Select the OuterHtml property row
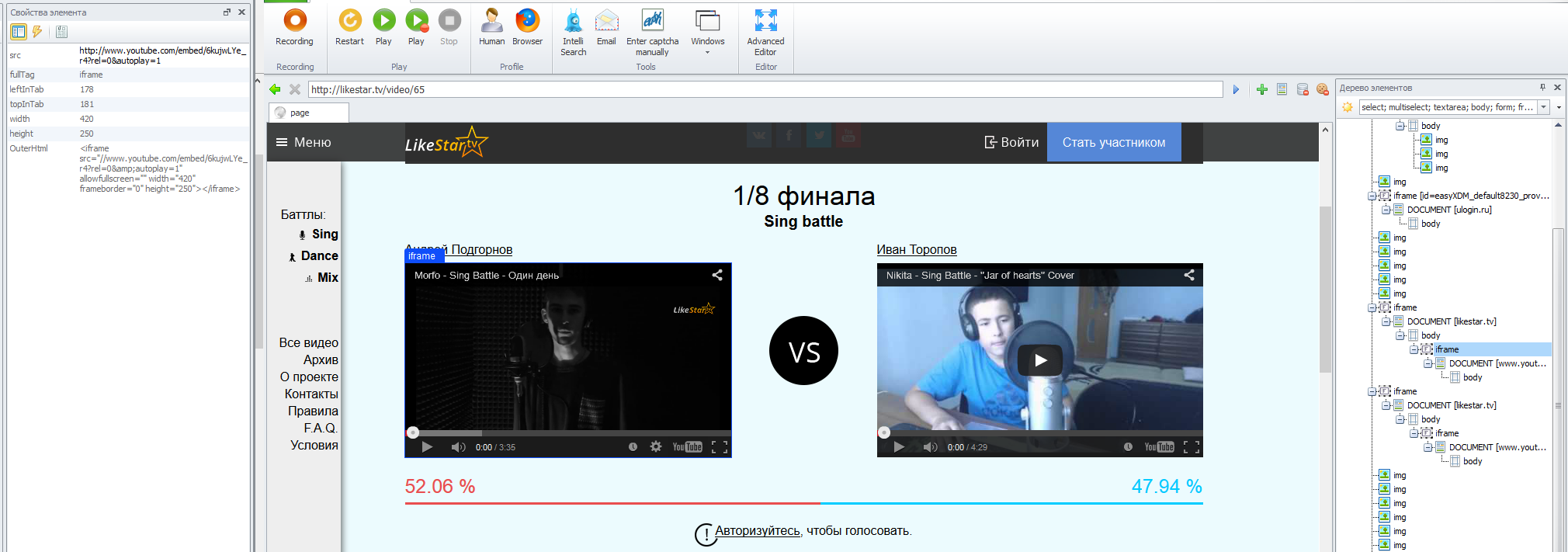The height and width of the screenshot is (552, 1568). point(128,168)
